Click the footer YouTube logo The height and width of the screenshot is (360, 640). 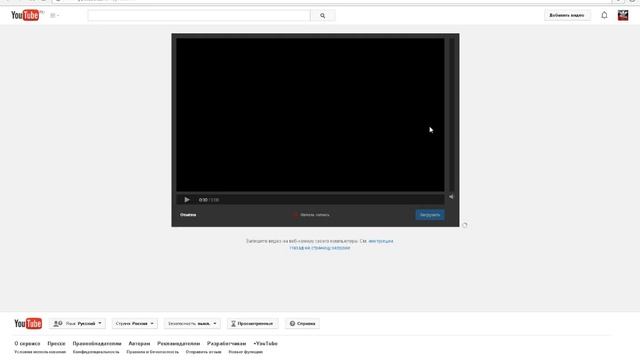[28, 323]
